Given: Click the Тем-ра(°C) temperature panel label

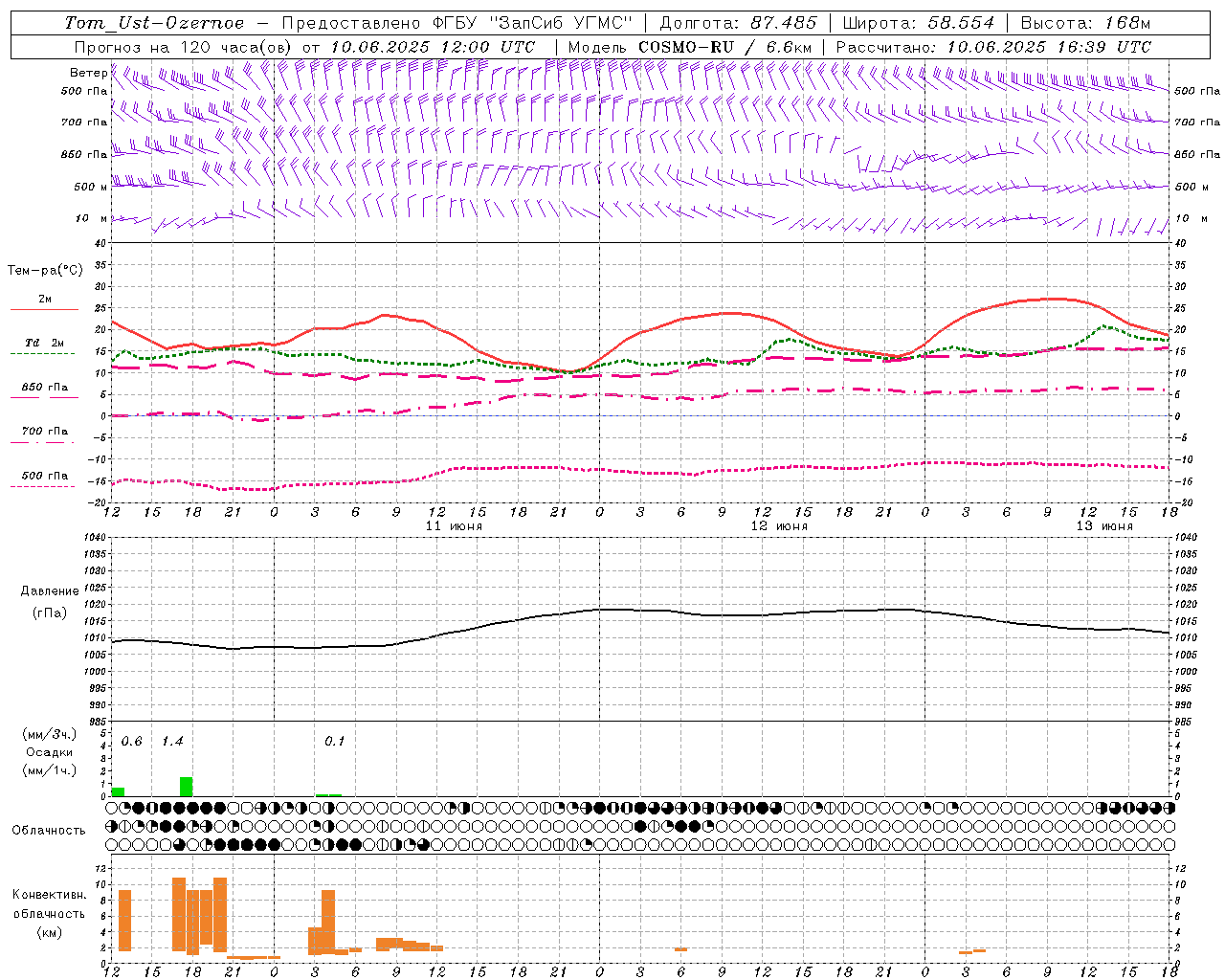Looking at the screenshot, I should pos(45,271).
